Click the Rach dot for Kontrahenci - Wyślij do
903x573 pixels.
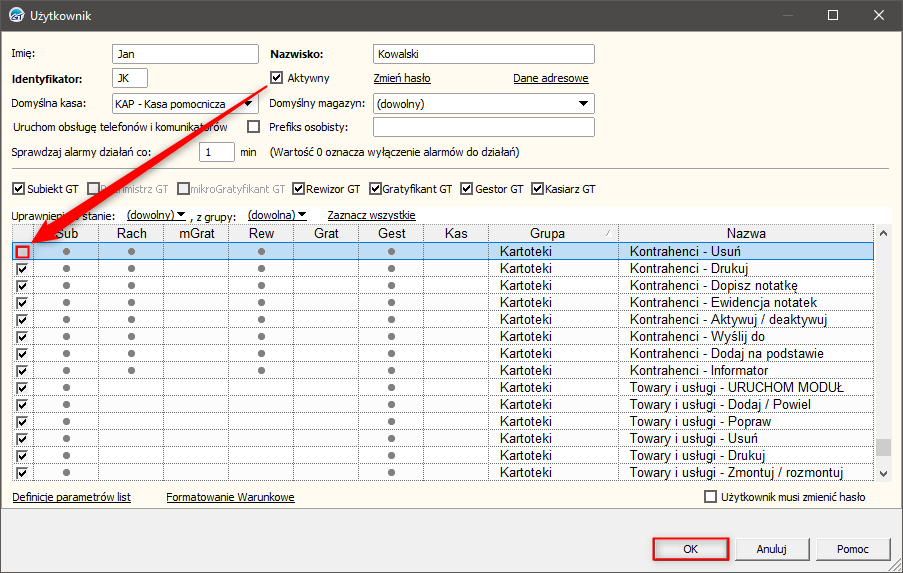pyautogui.click(x=131, y=337)
